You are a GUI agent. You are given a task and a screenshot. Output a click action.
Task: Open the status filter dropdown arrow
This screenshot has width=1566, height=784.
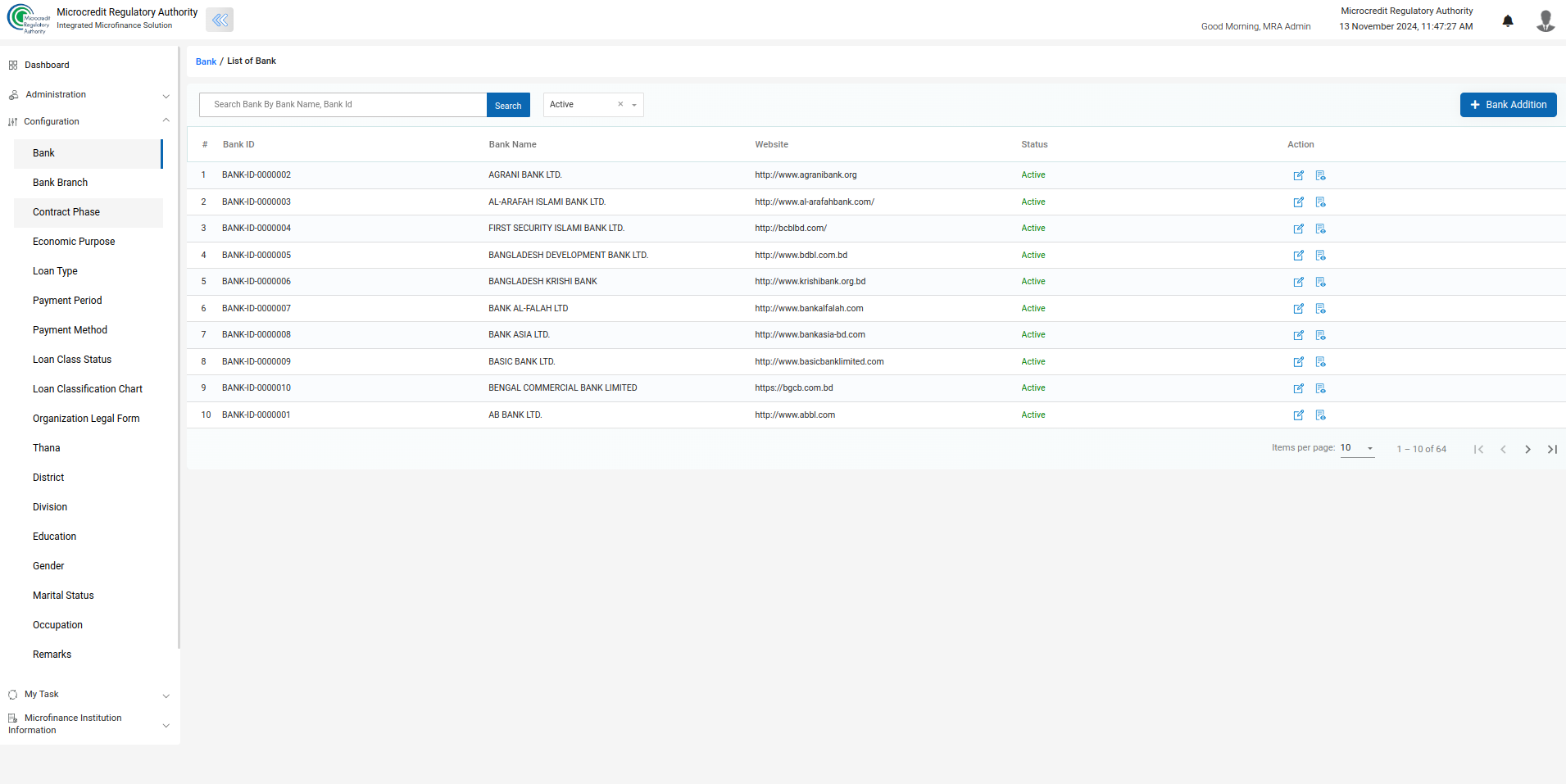634,105
